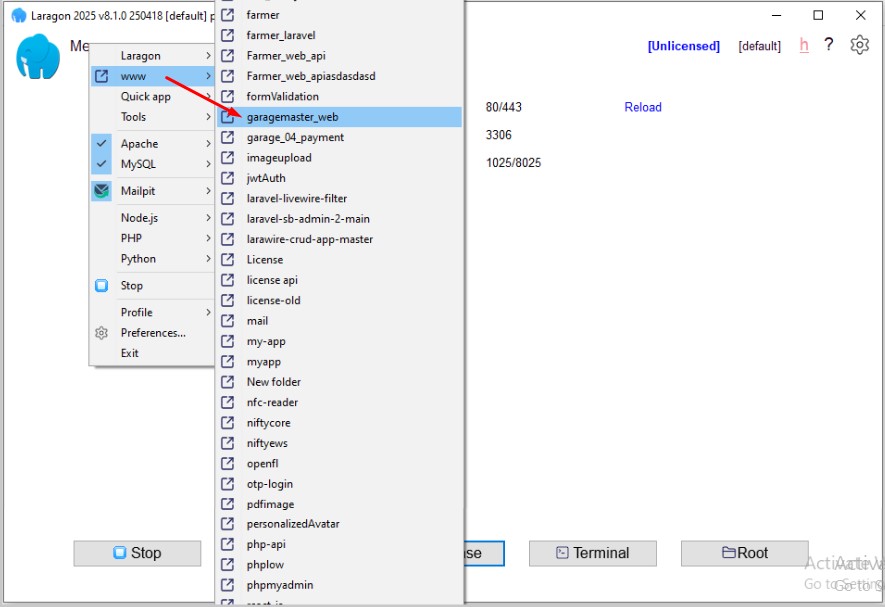The height and width of the screenshot is (607, 885).
Task: Expand the Laragon submenu
Action: pyautogui.click(x=152, y=55)
